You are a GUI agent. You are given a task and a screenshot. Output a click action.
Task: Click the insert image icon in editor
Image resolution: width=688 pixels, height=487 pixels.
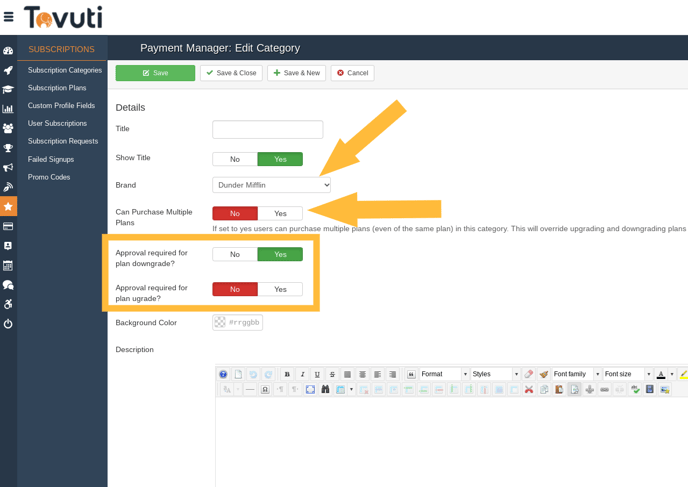665,389
